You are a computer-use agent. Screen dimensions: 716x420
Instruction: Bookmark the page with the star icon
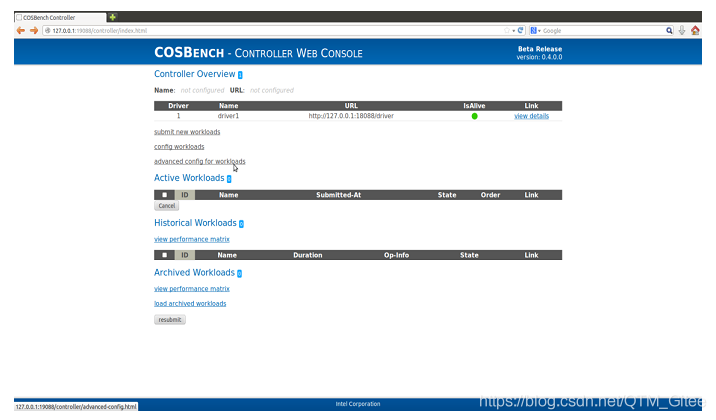pos(507,31)
